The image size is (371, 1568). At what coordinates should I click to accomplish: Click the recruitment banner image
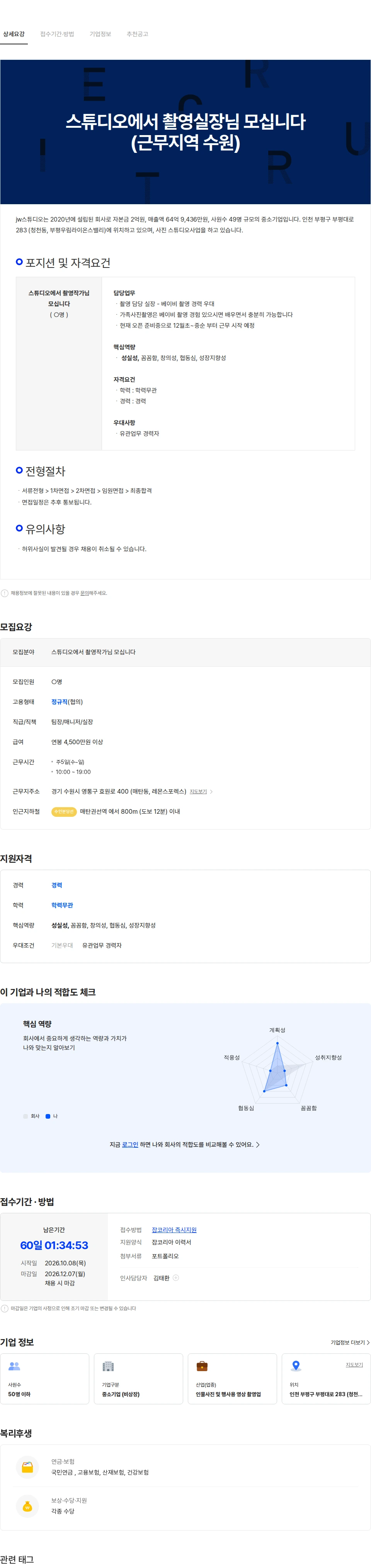point(185,132)
